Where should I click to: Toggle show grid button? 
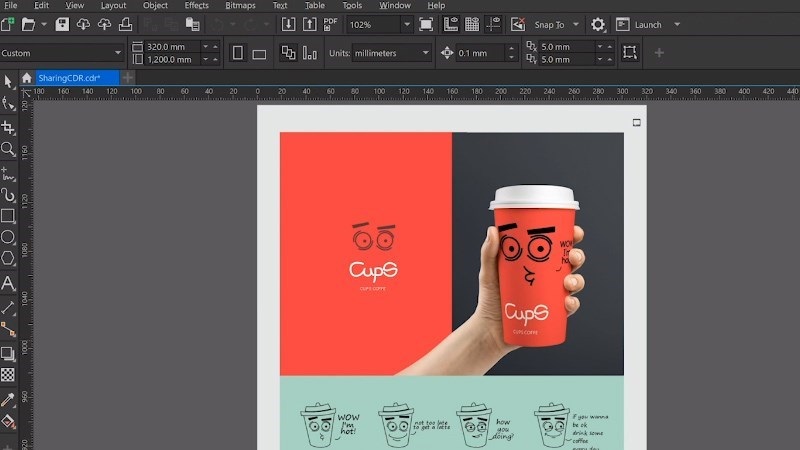click(x=472, y=24)
